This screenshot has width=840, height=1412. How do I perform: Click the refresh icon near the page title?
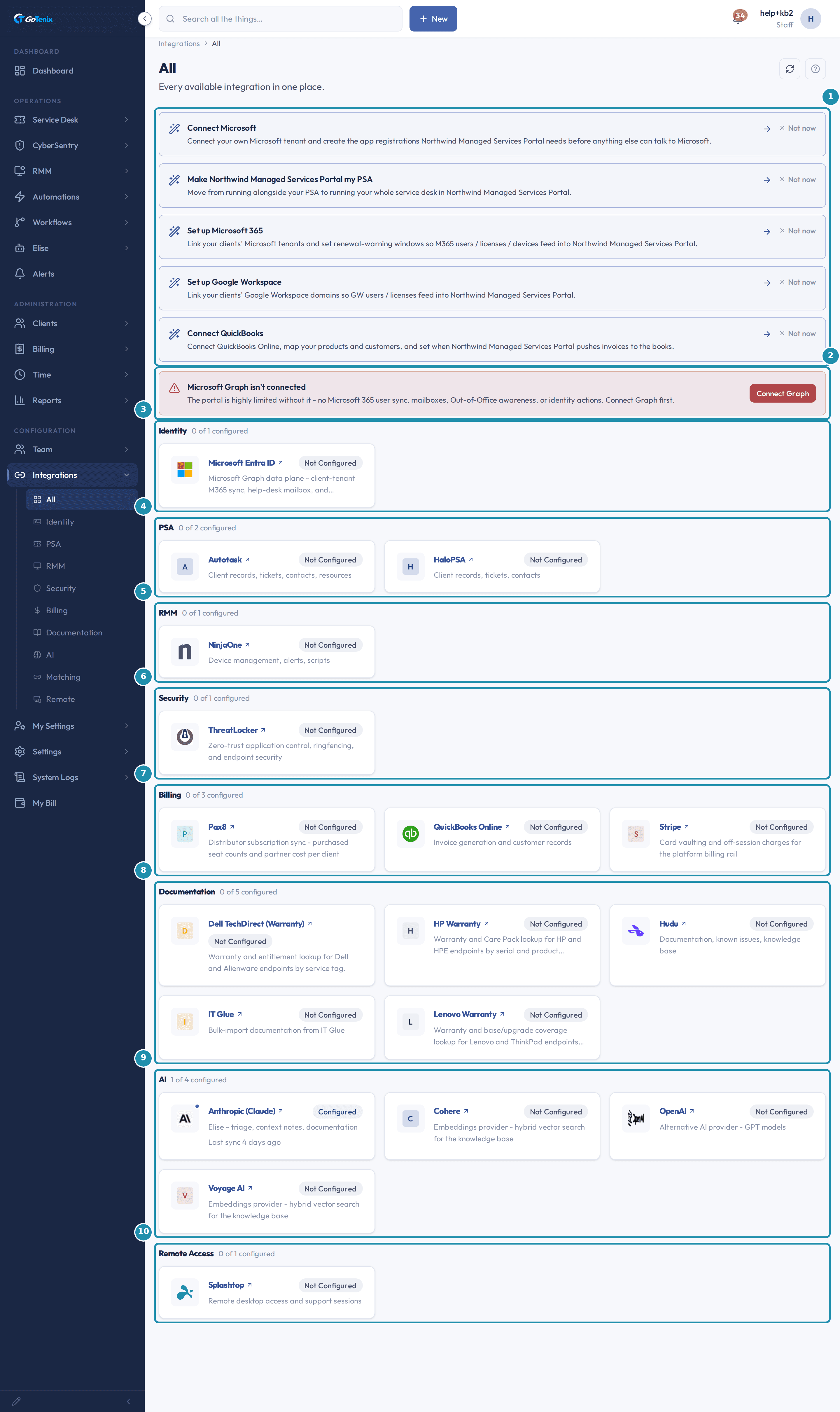[x=789, y=69]
